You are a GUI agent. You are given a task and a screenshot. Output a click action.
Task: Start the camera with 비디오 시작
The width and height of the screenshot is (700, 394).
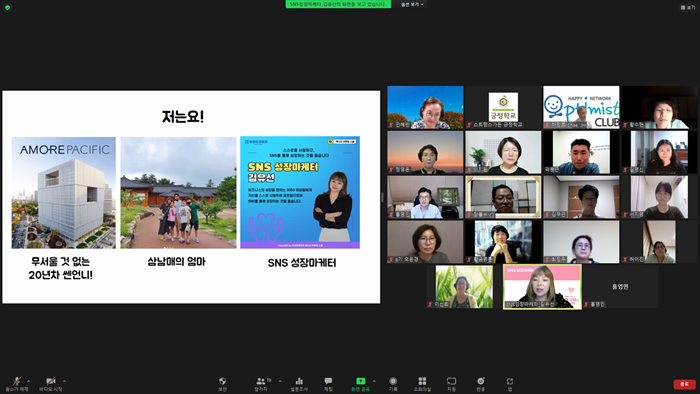50,384
